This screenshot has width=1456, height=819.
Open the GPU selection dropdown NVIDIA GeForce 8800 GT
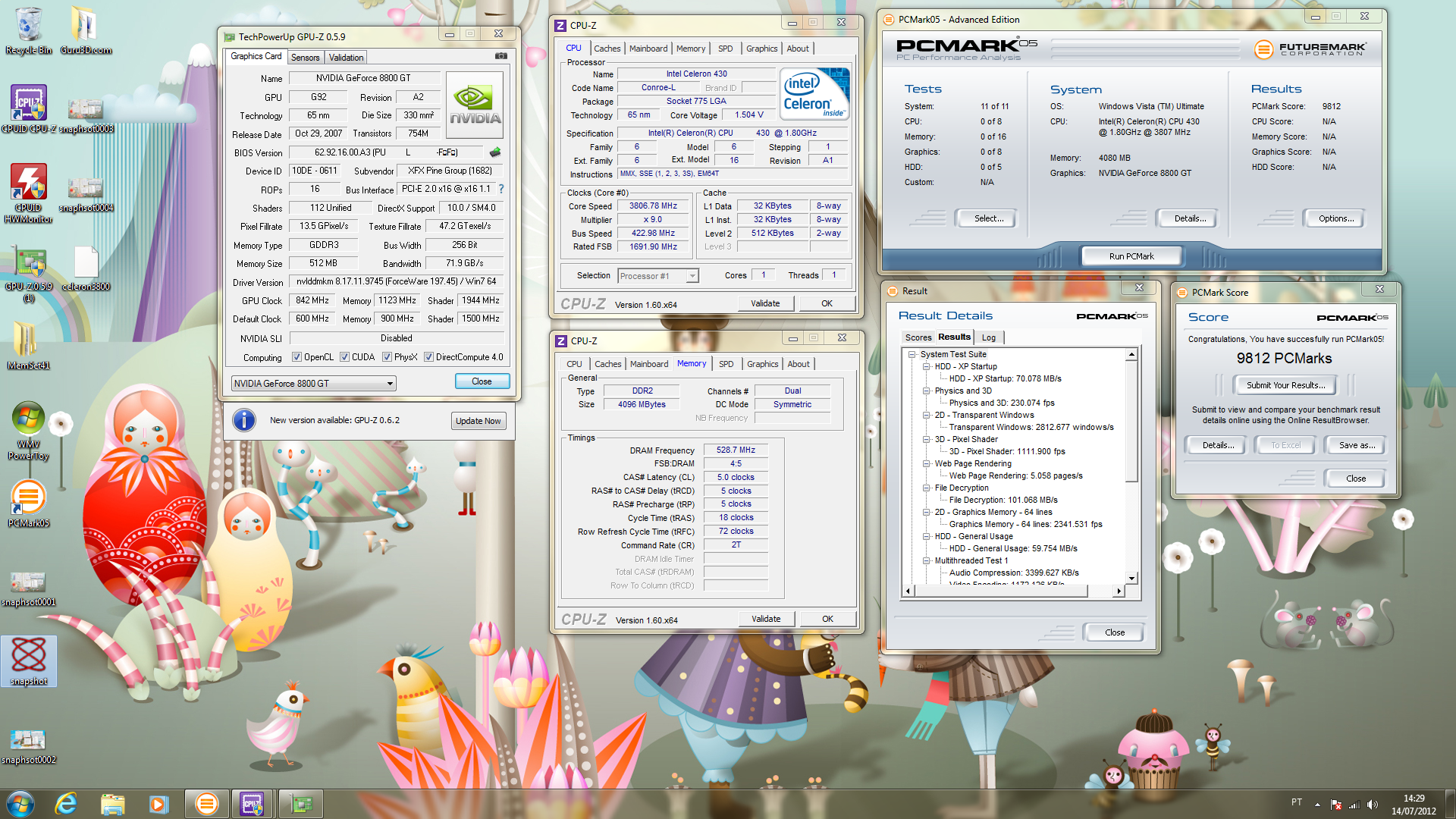pos(313,384)
